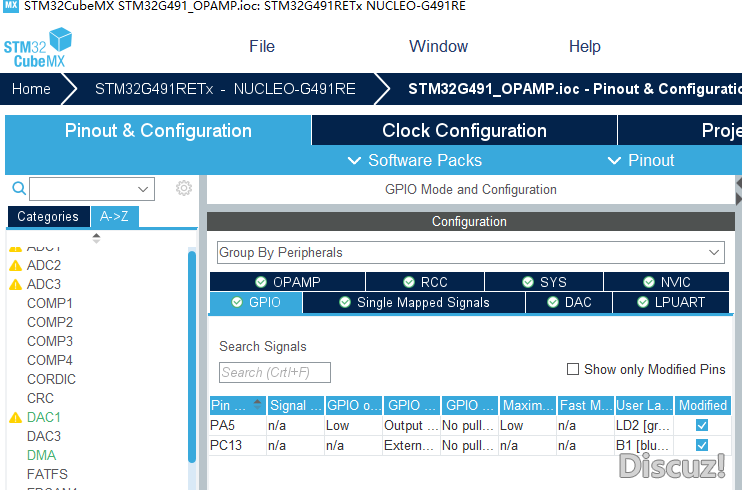Viewport: 742px width, 490px height.
Task: Open the Group By Peripherals dropdown
Action: (470, 252)
